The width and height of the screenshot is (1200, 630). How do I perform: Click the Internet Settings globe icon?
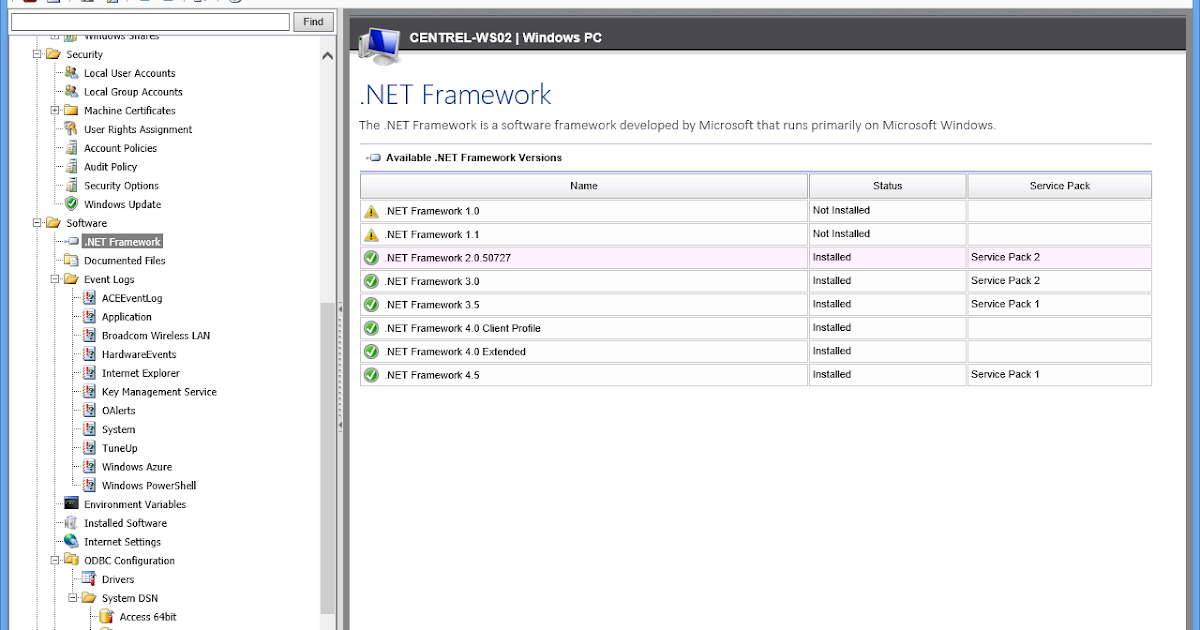coord(71,542)
